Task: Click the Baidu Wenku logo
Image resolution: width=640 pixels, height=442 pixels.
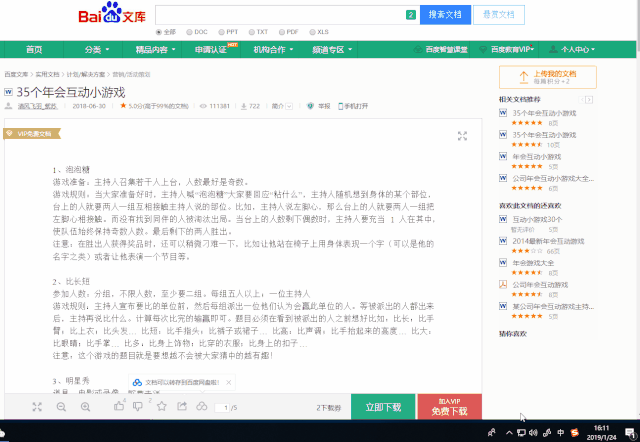Action: pyautogui.click(x=112, y=13)
